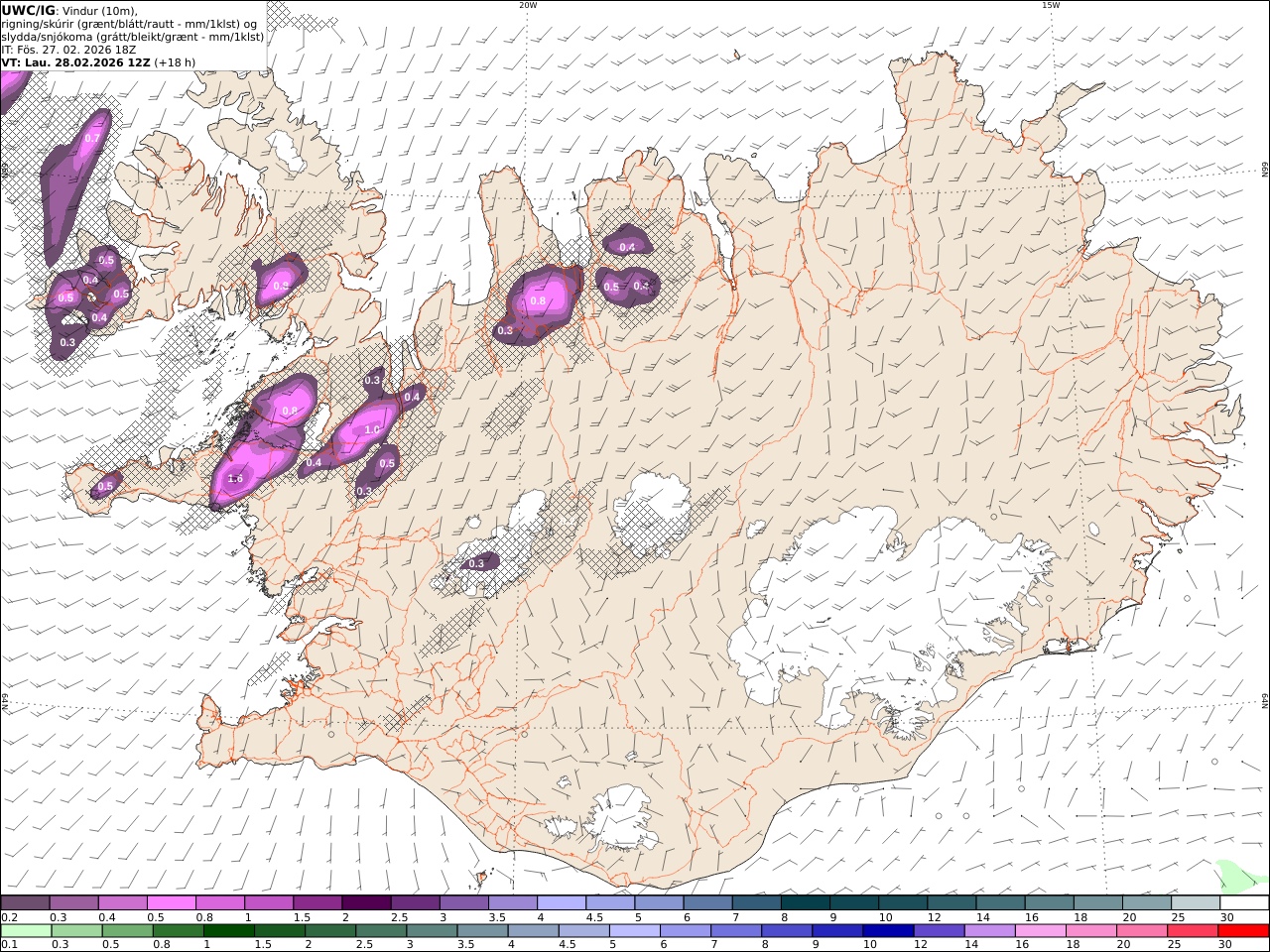Pick the bottom legend blue swatch between 7 and 8

[x=736, y=931]
